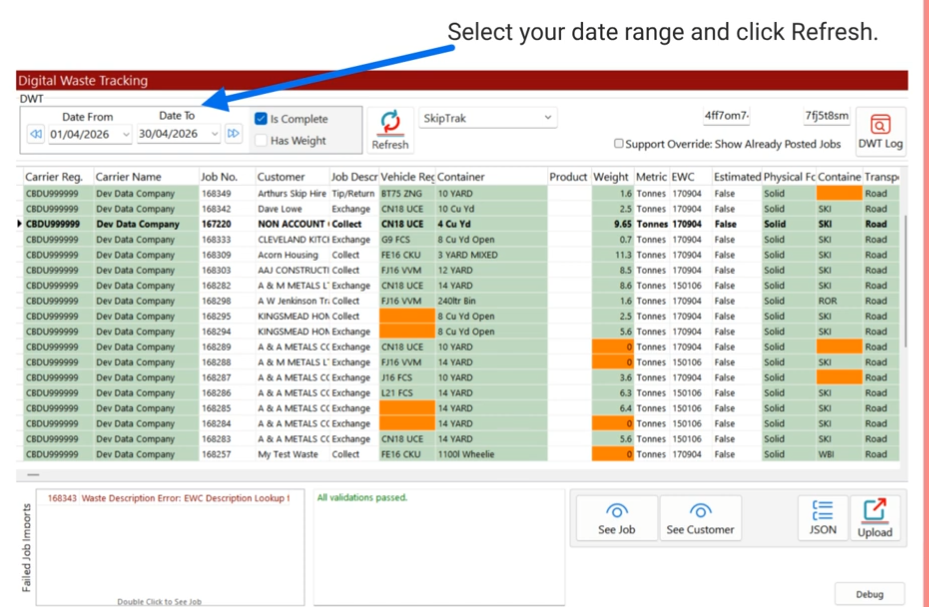Click Arthurs Skip Hire customer cell

coord(292,193)
